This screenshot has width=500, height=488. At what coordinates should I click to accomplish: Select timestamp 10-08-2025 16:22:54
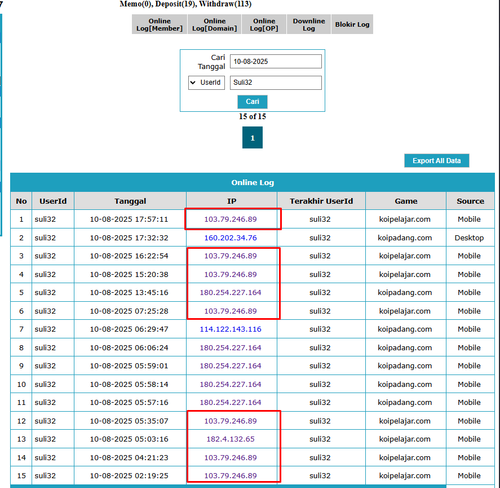[x=129, y=256]
